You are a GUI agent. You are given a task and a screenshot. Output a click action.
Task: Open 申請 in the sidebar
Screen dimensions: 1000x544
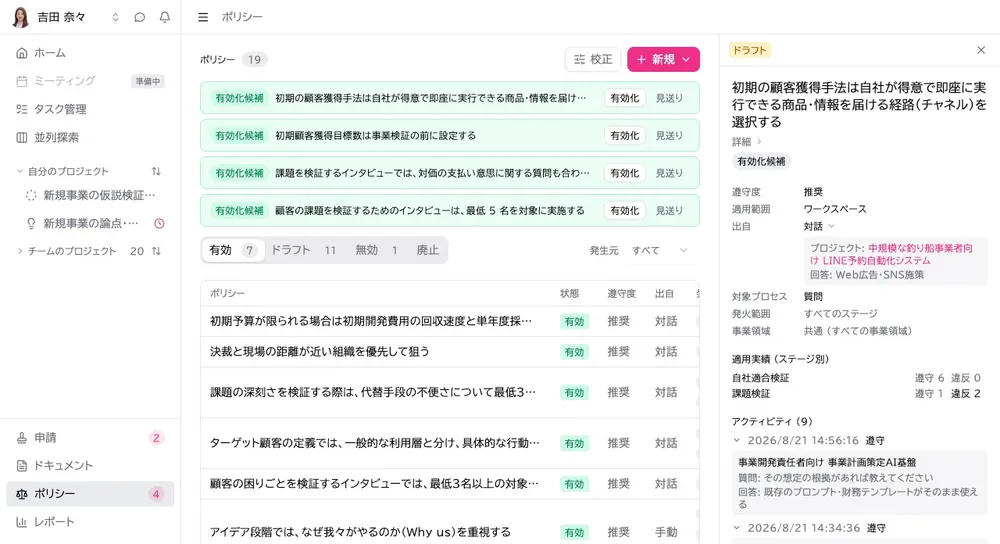pos(90,437)
